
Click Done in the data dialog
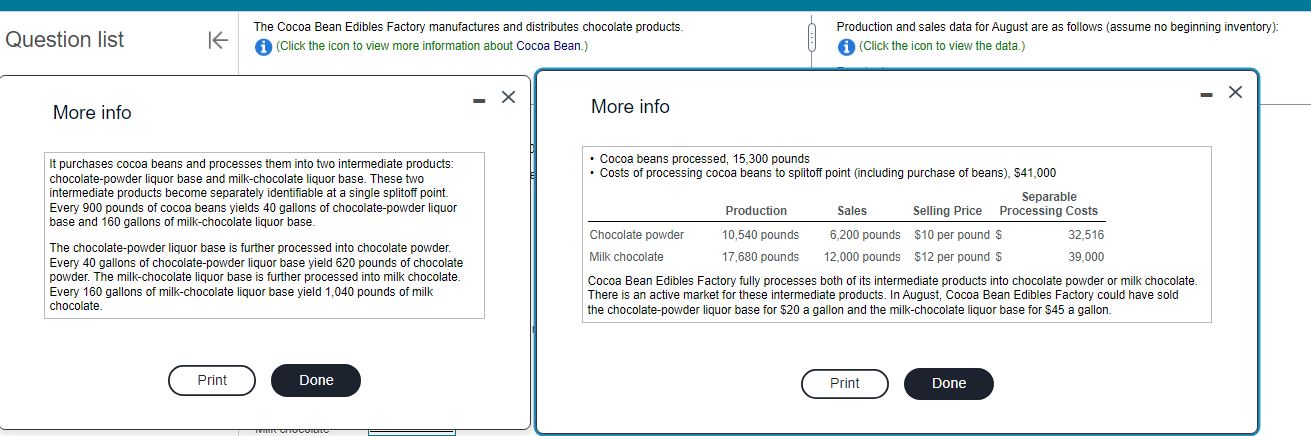[949, 384]
